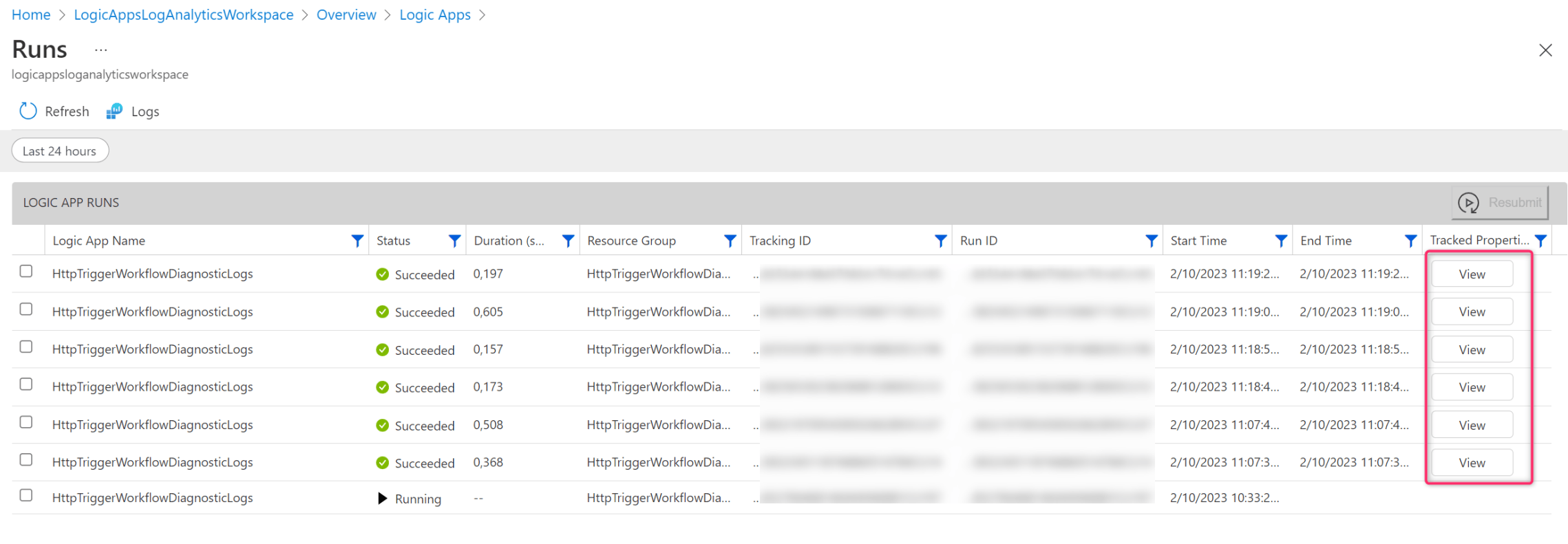Click green Succeeded icon for 0,605 run

click(383, 312)
